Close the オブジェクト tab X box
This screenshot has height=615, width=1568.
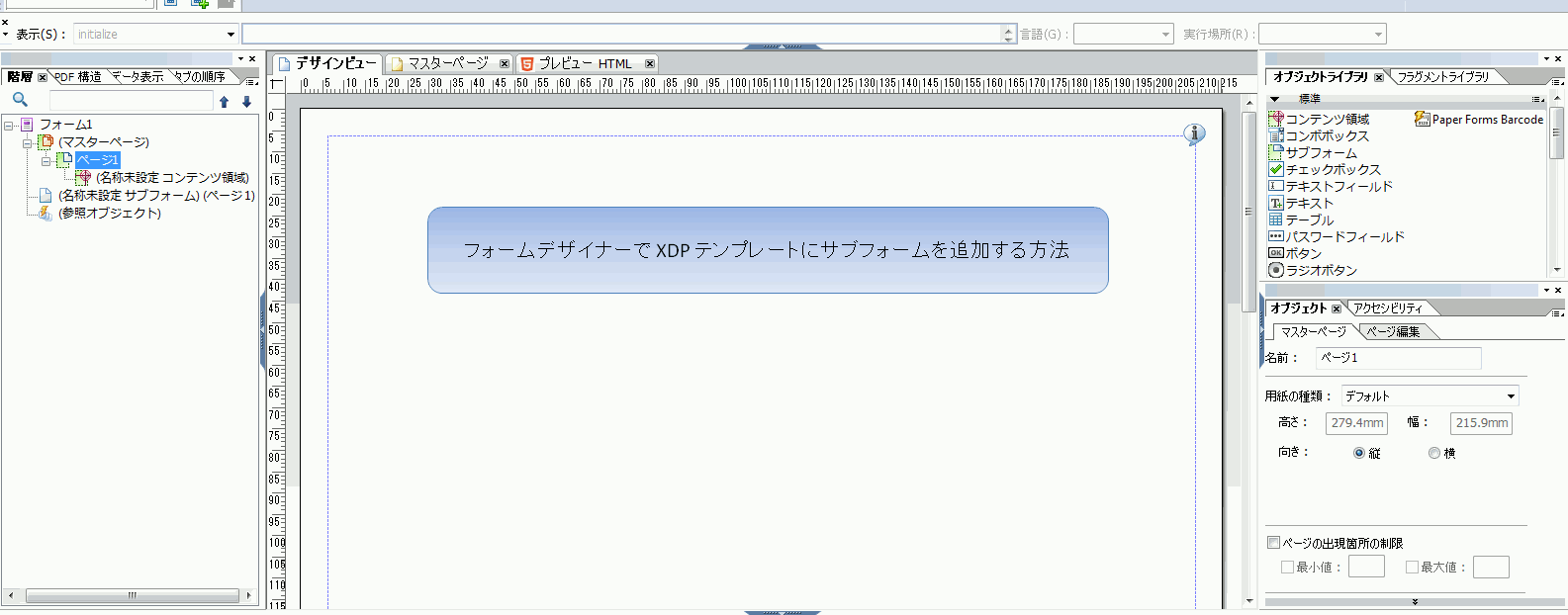tap(1337, 308)
